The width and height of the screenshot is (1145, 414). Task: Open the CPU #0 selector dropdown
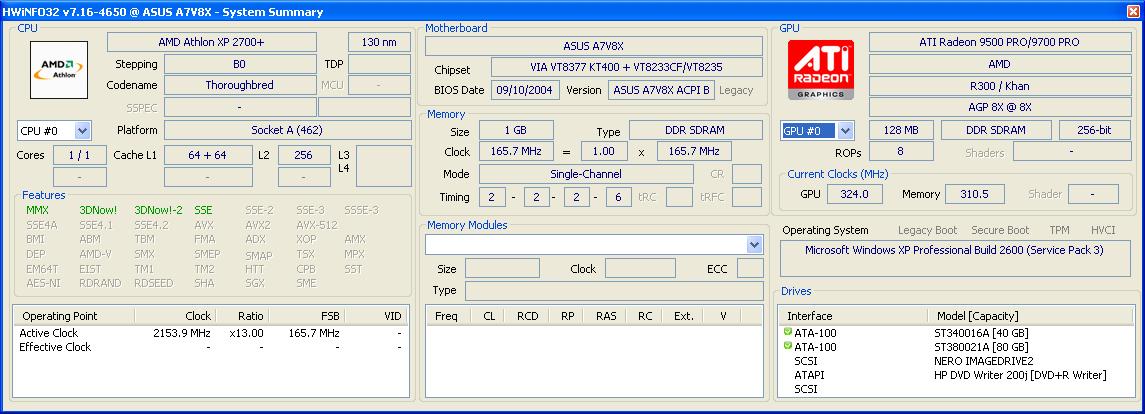tap(83, 131)
